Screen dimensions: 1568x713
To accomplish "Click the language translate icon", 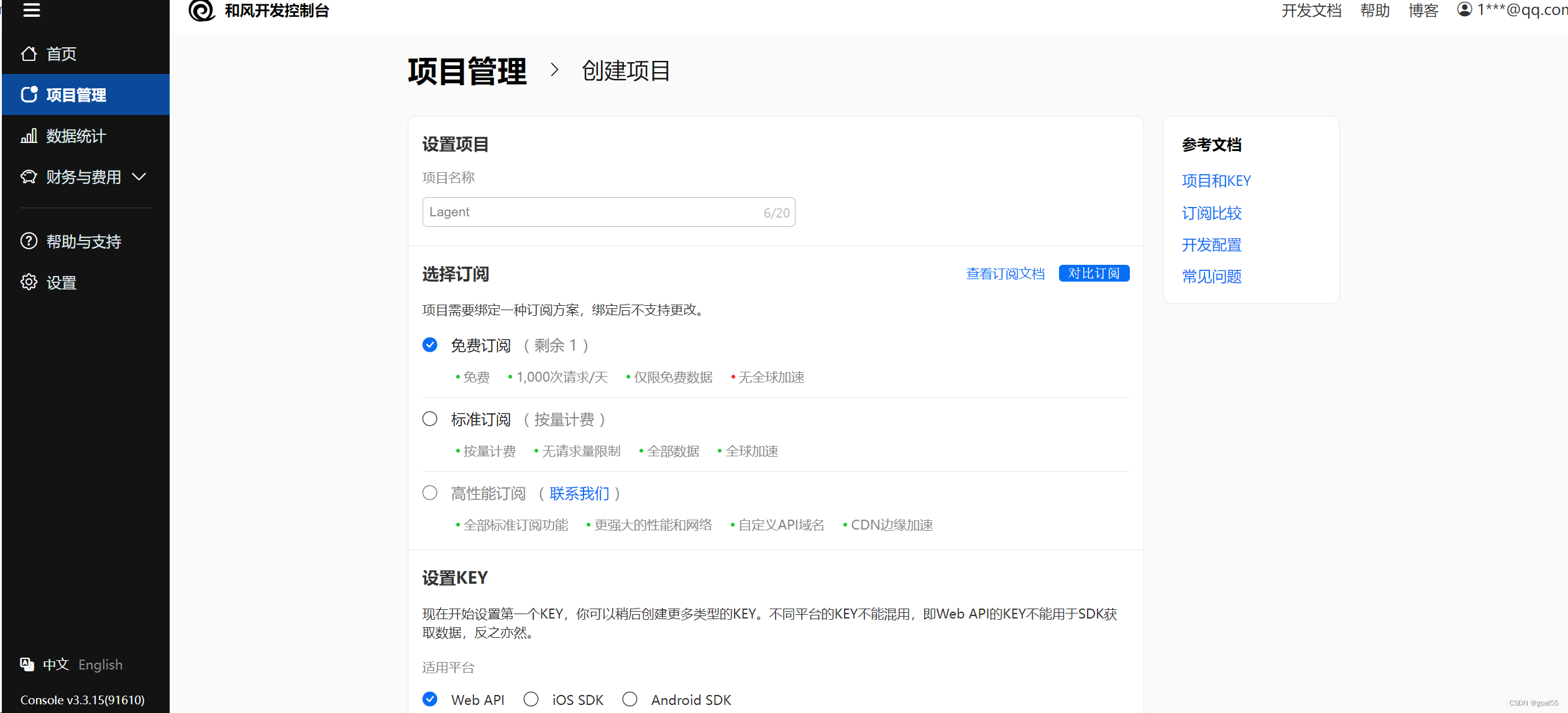I will coord(27,664).
